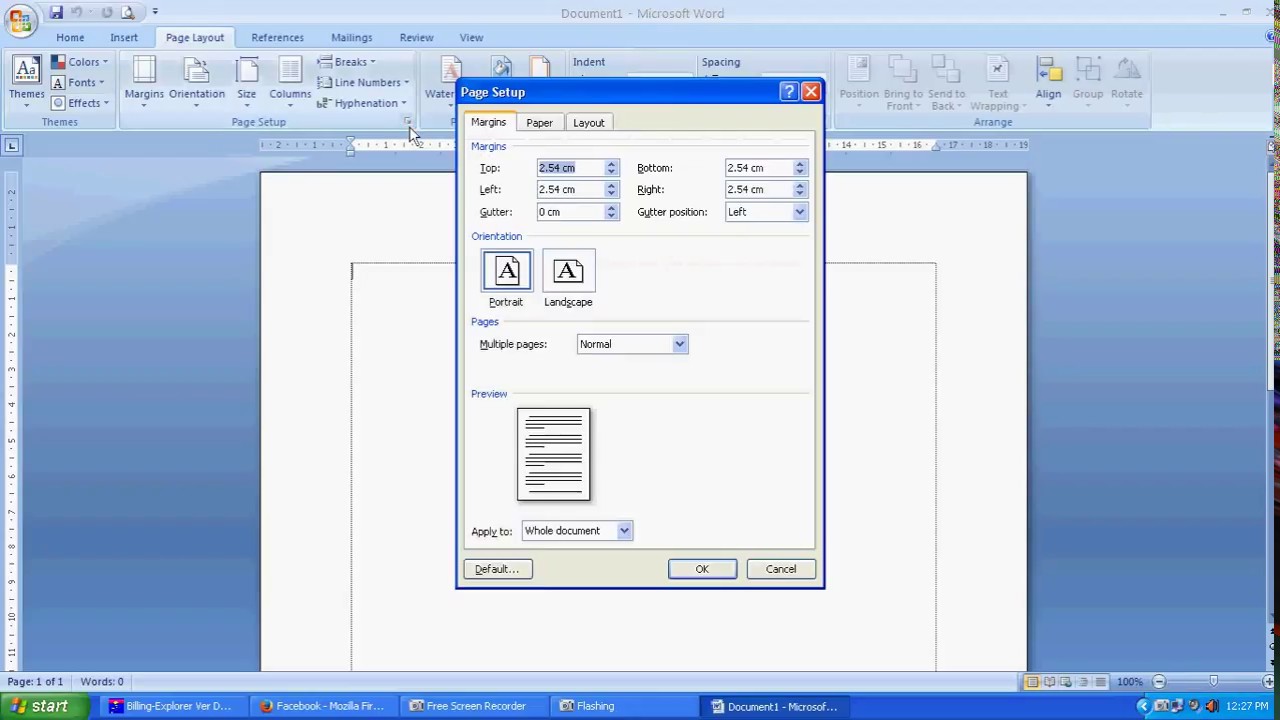
Task: Click the Page Setup dialog launcher arrow
Action: (x=407, y=122)
